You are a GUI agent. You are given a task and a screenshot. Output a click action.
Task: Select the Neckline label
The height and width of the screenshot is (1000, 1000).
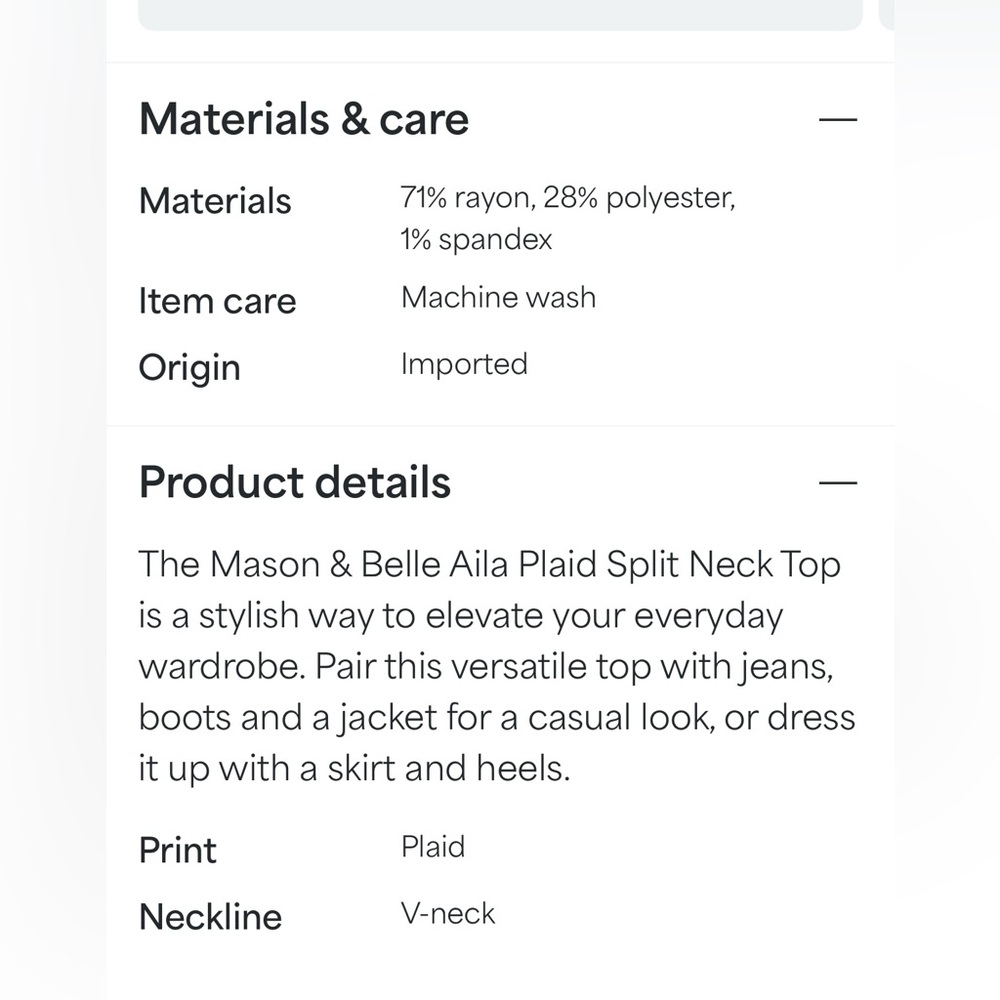pyautogui.click(x=211, y=917)
